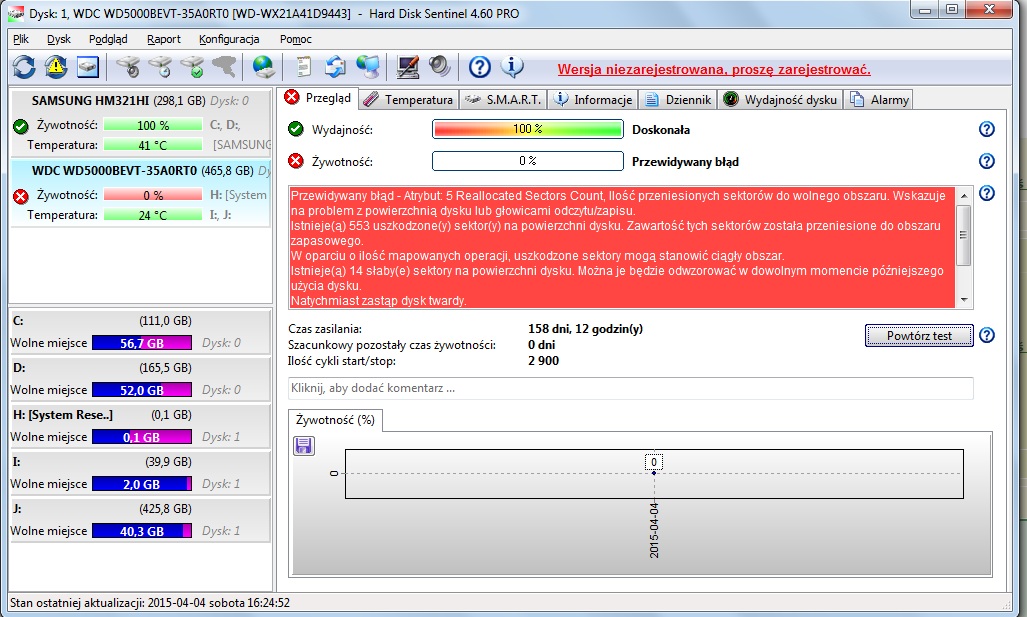Click the disk with green checkmark icon
Screen dimensions: 1027x617
click(x=192, y=67)
